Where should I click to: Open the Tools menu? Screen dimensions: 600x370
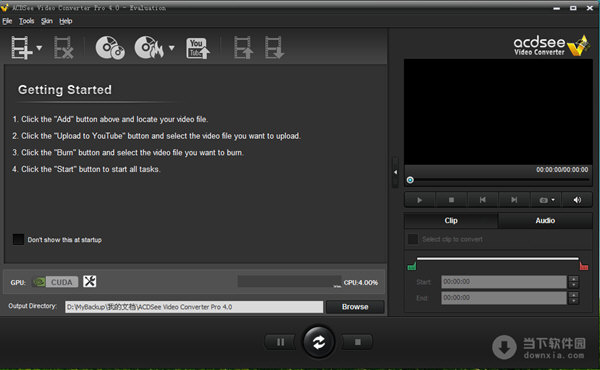point(26,21)
